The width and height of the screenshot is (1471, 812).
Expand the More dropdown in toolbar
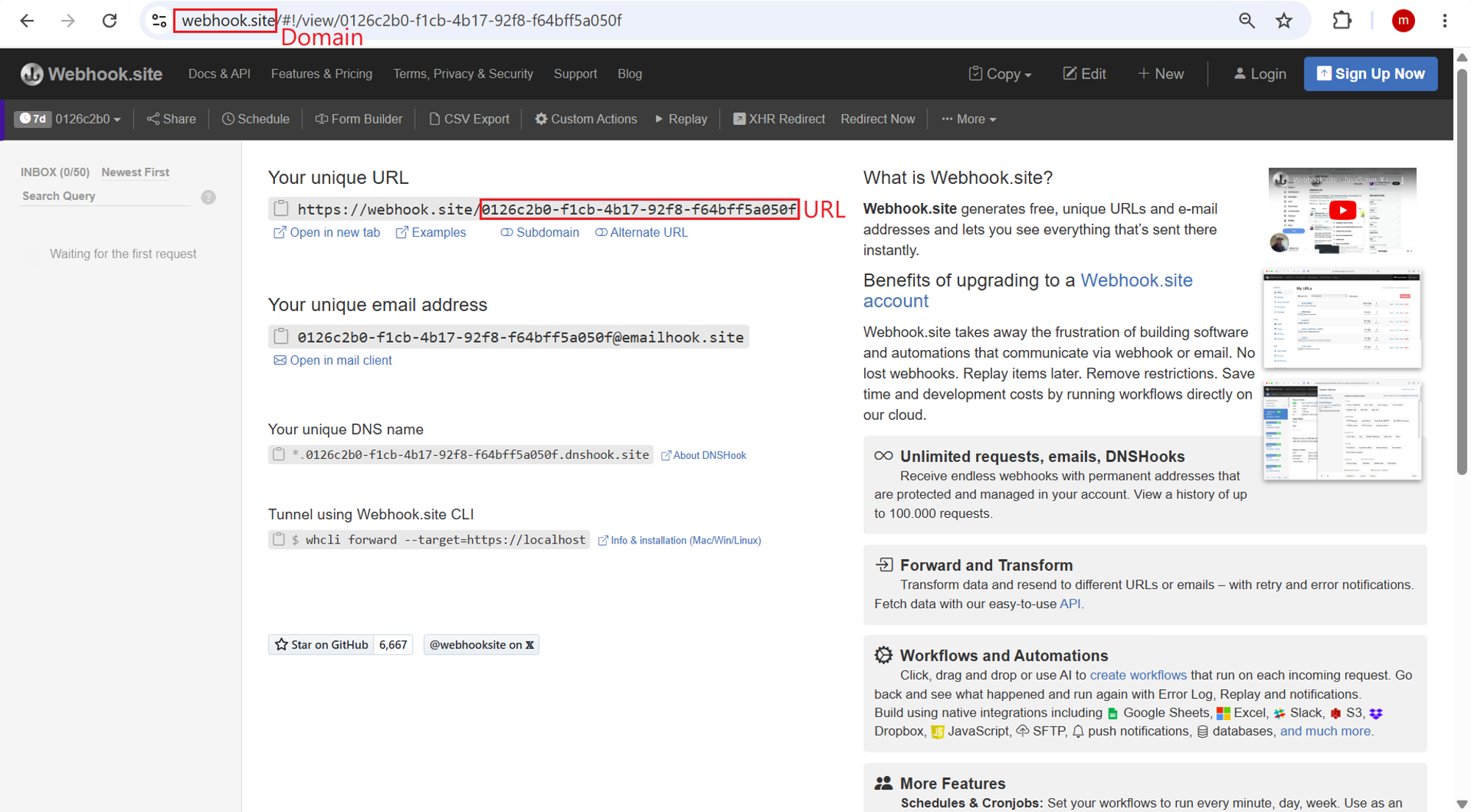(x=969, y=119)
